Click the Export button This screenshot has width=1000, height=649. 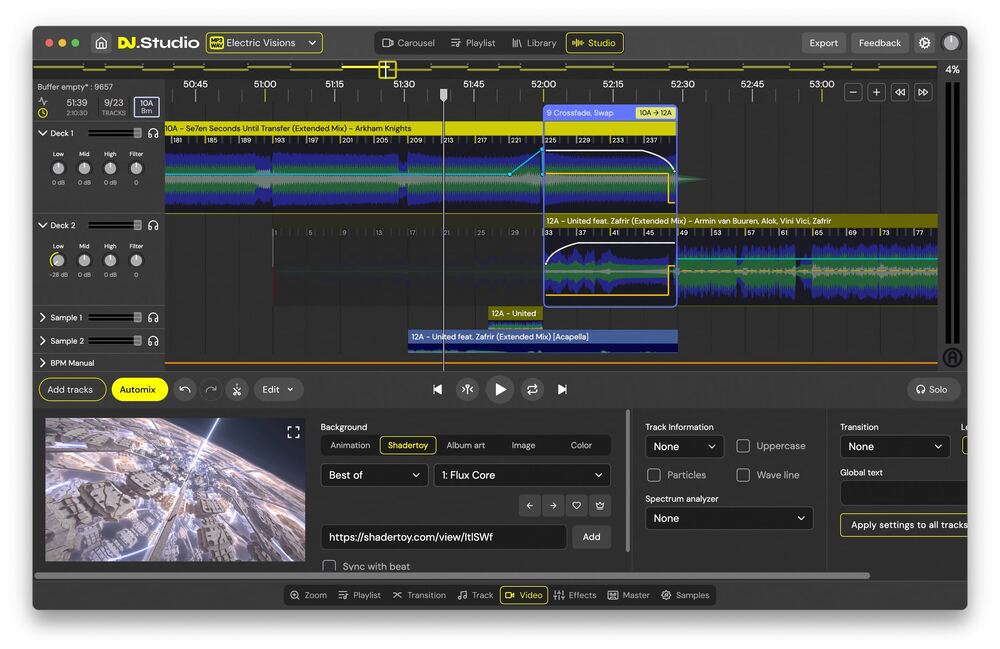823,43
